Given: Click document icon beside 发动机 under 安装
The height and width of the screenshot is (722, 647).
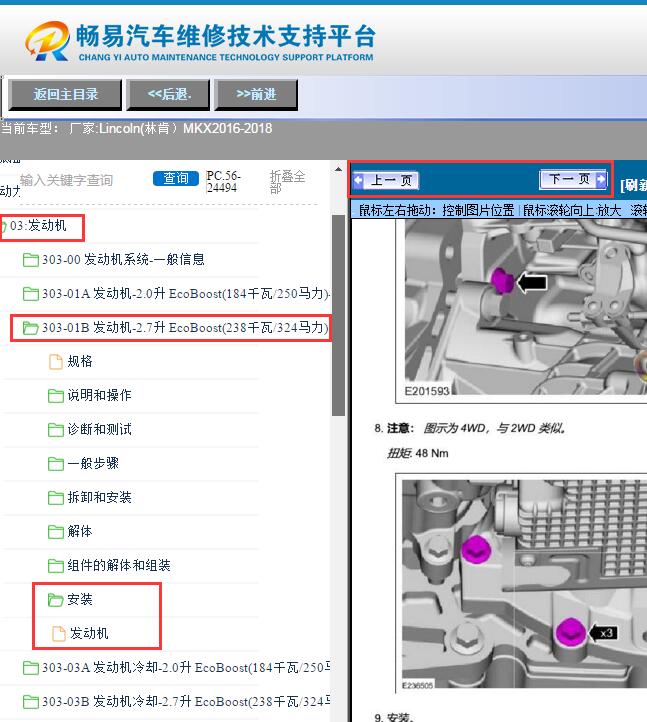Looking at the screenshot, I should pyautogui.click(x=58, y=634).
